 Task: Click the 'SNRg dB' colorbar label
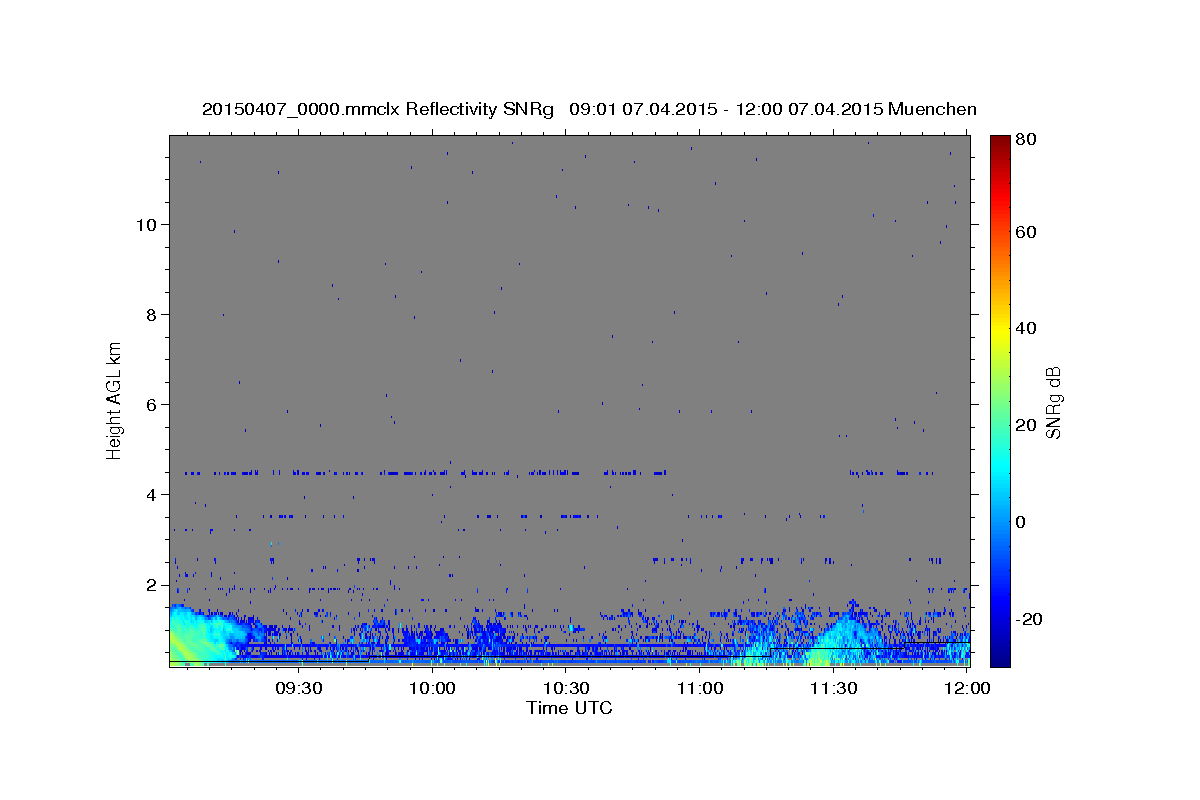click(x=1052, y=402)
